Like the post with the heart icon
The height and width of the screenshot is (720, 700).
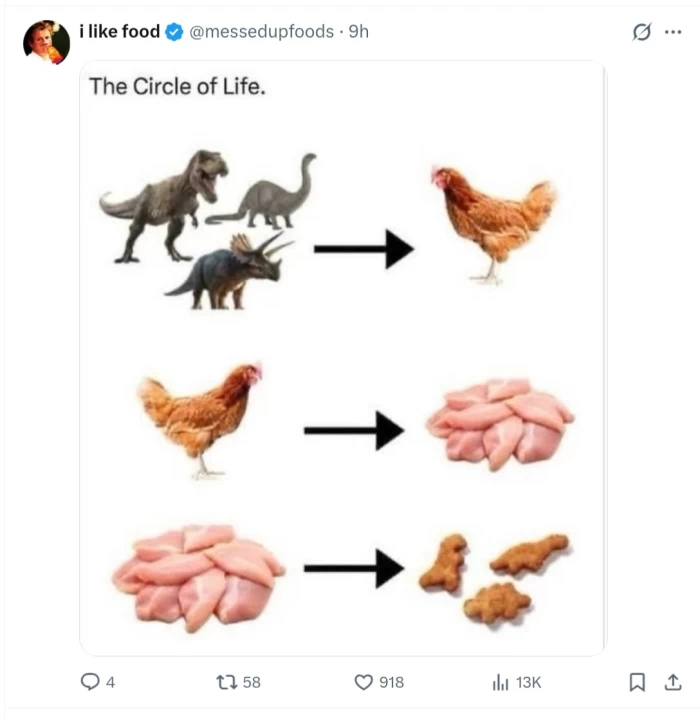(364, 682)
